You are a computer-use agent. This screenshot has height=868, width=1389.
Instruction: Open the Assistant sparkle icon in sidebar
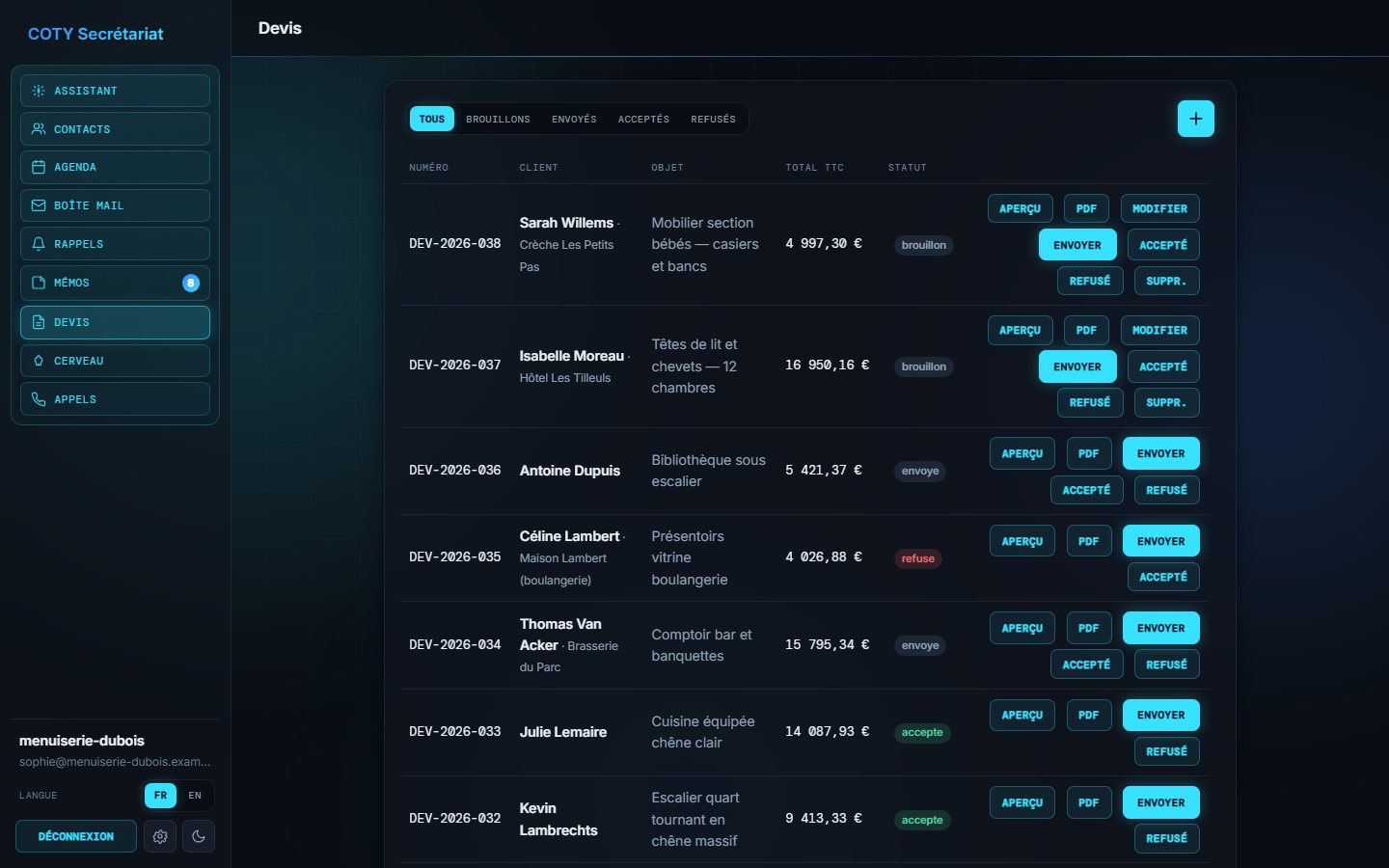tap(39, 91)
